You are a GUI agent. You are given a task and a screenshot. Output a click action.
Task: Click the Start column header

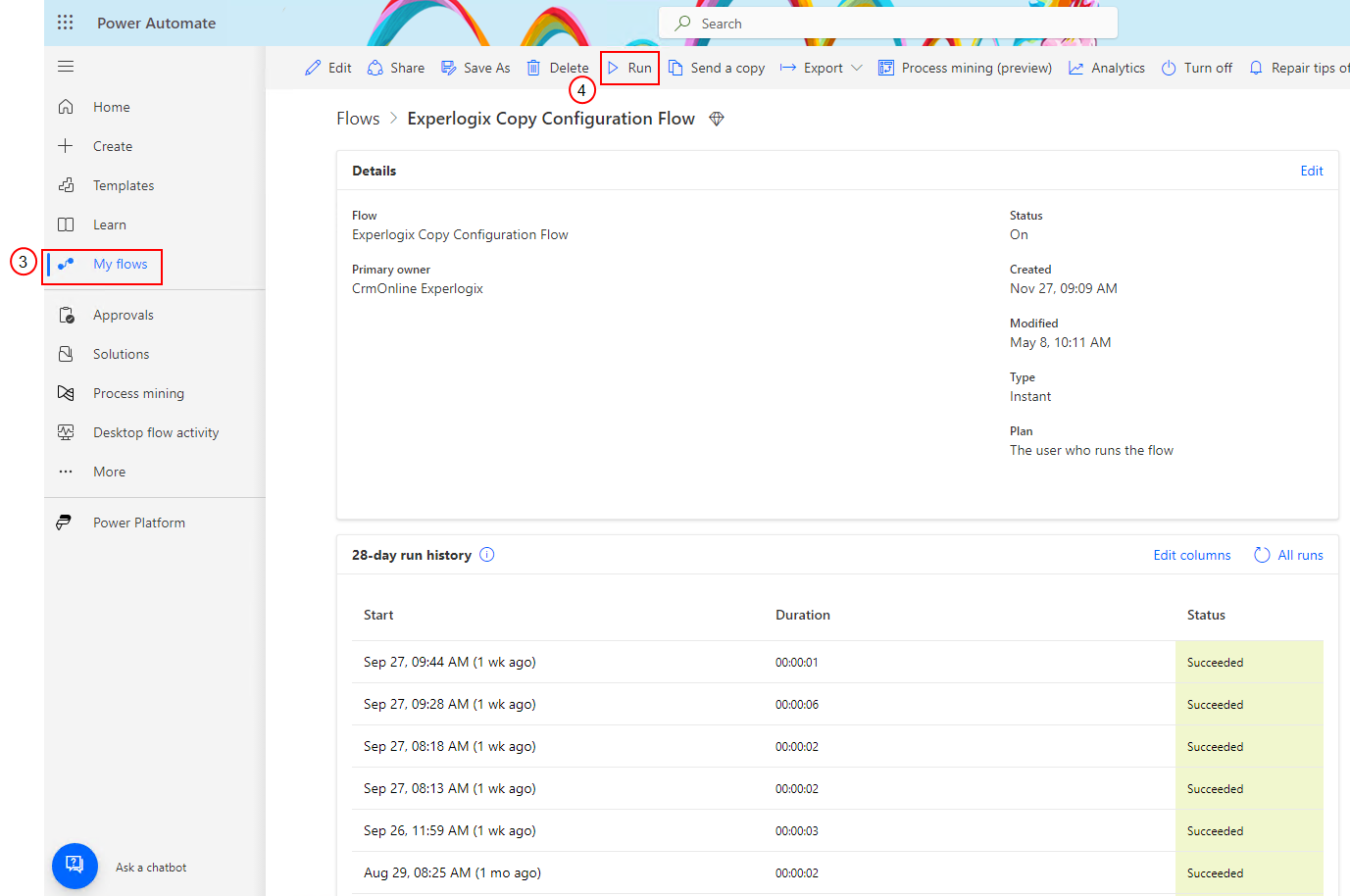click(378, 615)
